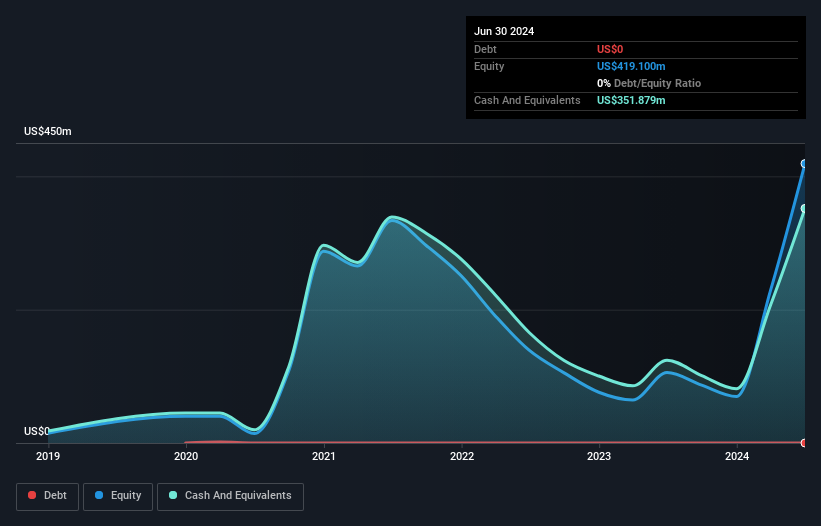This screenshot has width=821, height=526.
Task: Select the Cash data point marker at Jun 2024
Action: (x=804, y=209)
